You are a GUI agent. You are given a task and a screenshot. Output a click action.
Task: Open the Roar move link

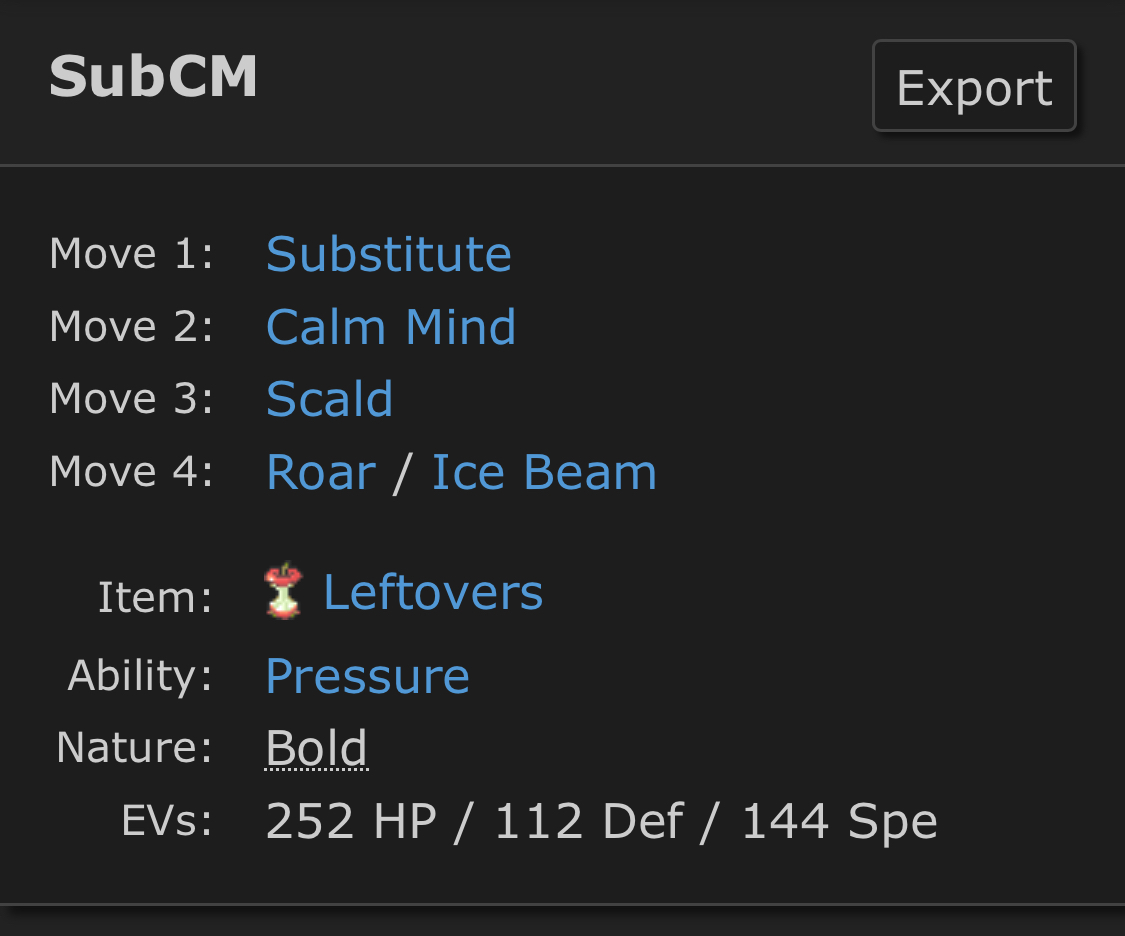[x=320, y=472]
